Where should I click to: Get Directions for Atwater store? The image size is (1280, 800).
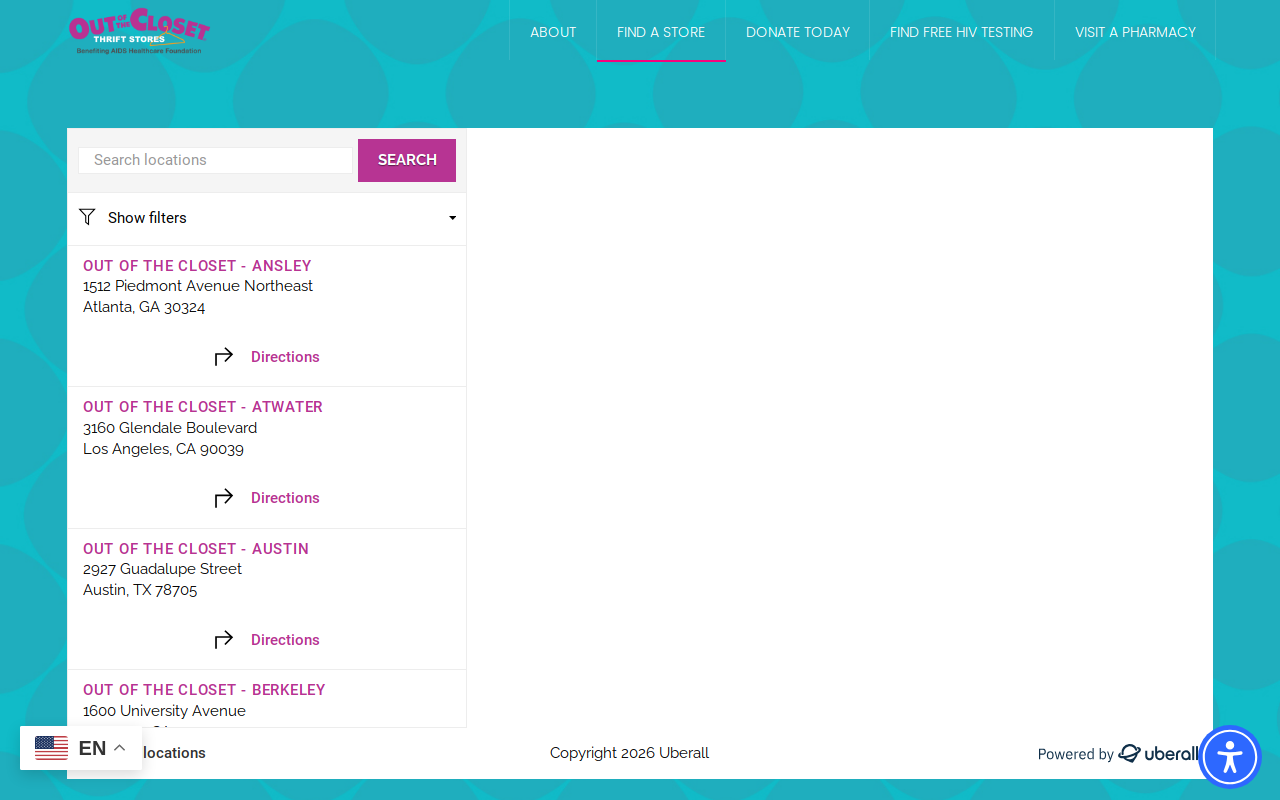point(285,498)
